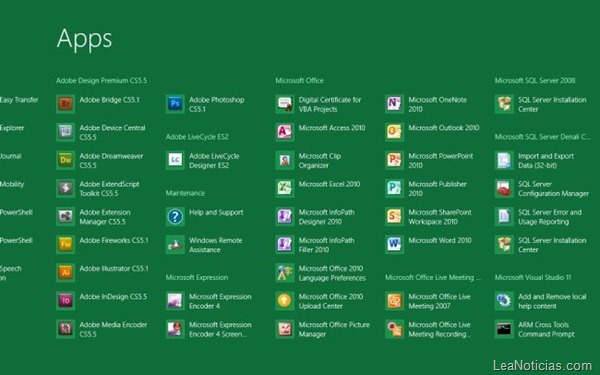Open Microsoft InfoPath Designer 2010 icon
Viewport: 600px width, 375px height.
click(x=285, y=216)
